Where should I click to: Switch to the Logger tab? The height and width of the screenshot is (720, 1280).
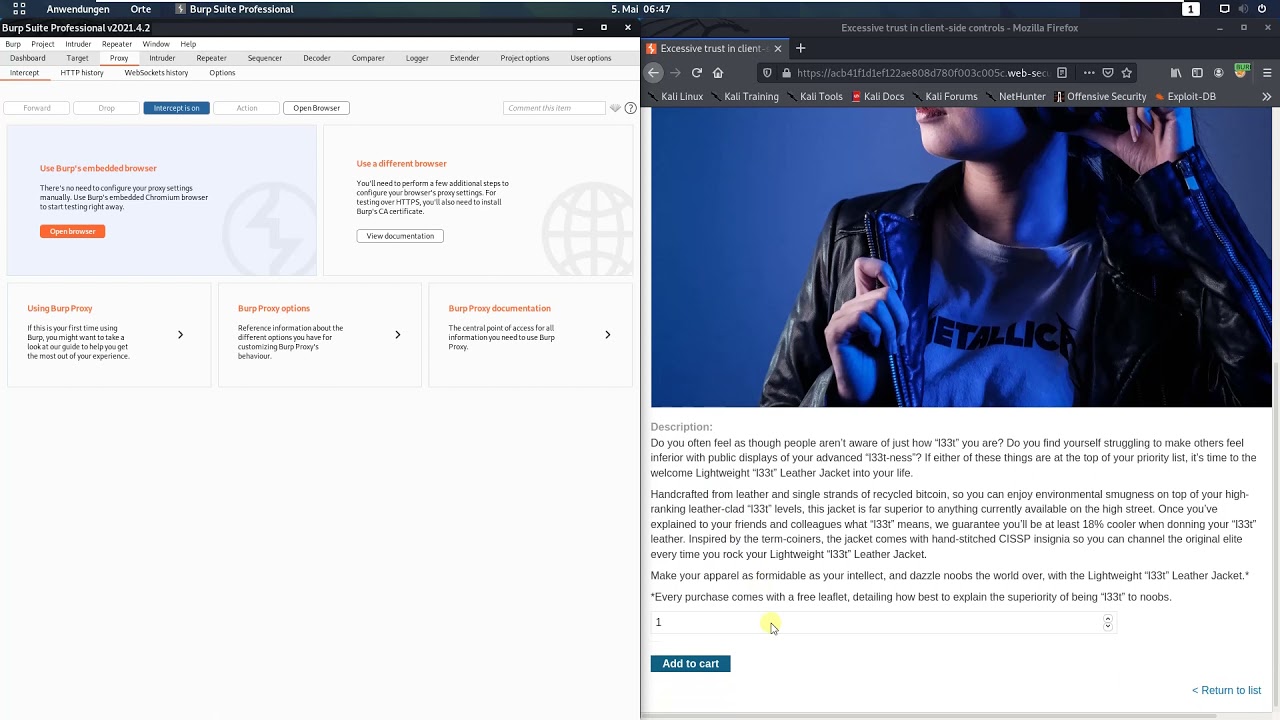tap(417, 58)
